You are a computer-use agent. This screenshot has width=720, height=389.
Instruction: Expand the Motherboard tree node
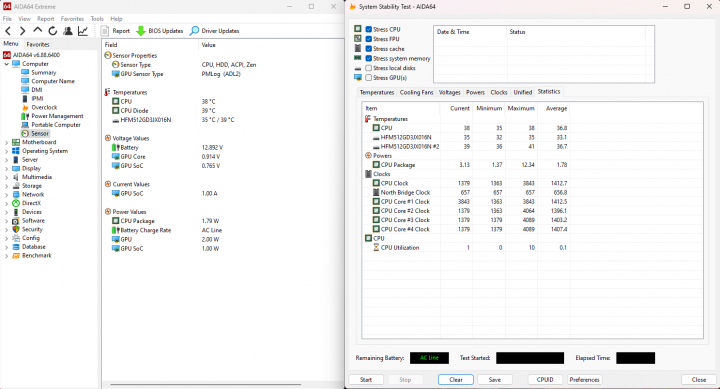(6, 142)
